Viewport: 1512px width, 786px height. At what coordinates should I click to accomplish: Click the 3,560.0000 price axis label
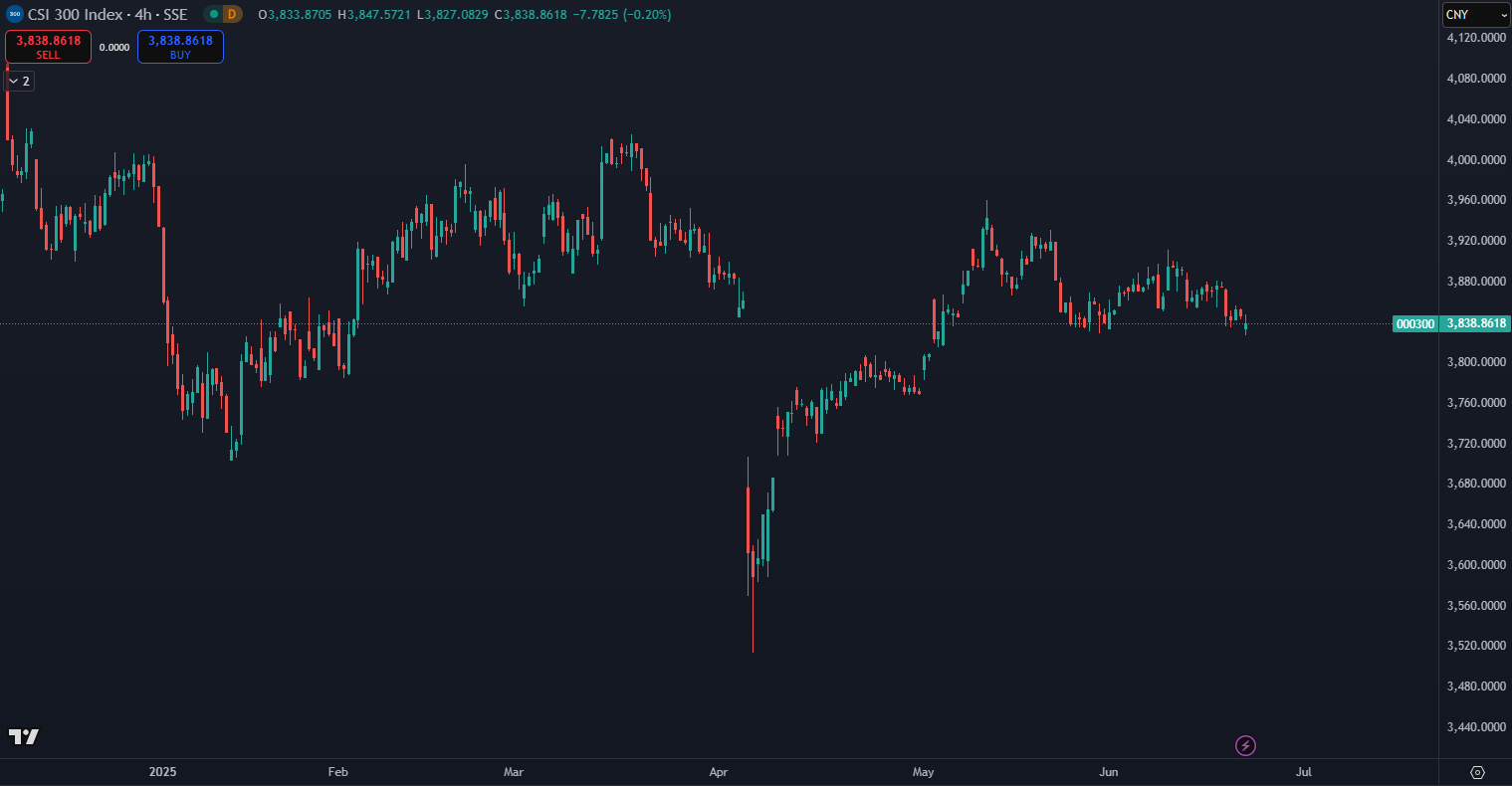click(x=1475, y=605)
